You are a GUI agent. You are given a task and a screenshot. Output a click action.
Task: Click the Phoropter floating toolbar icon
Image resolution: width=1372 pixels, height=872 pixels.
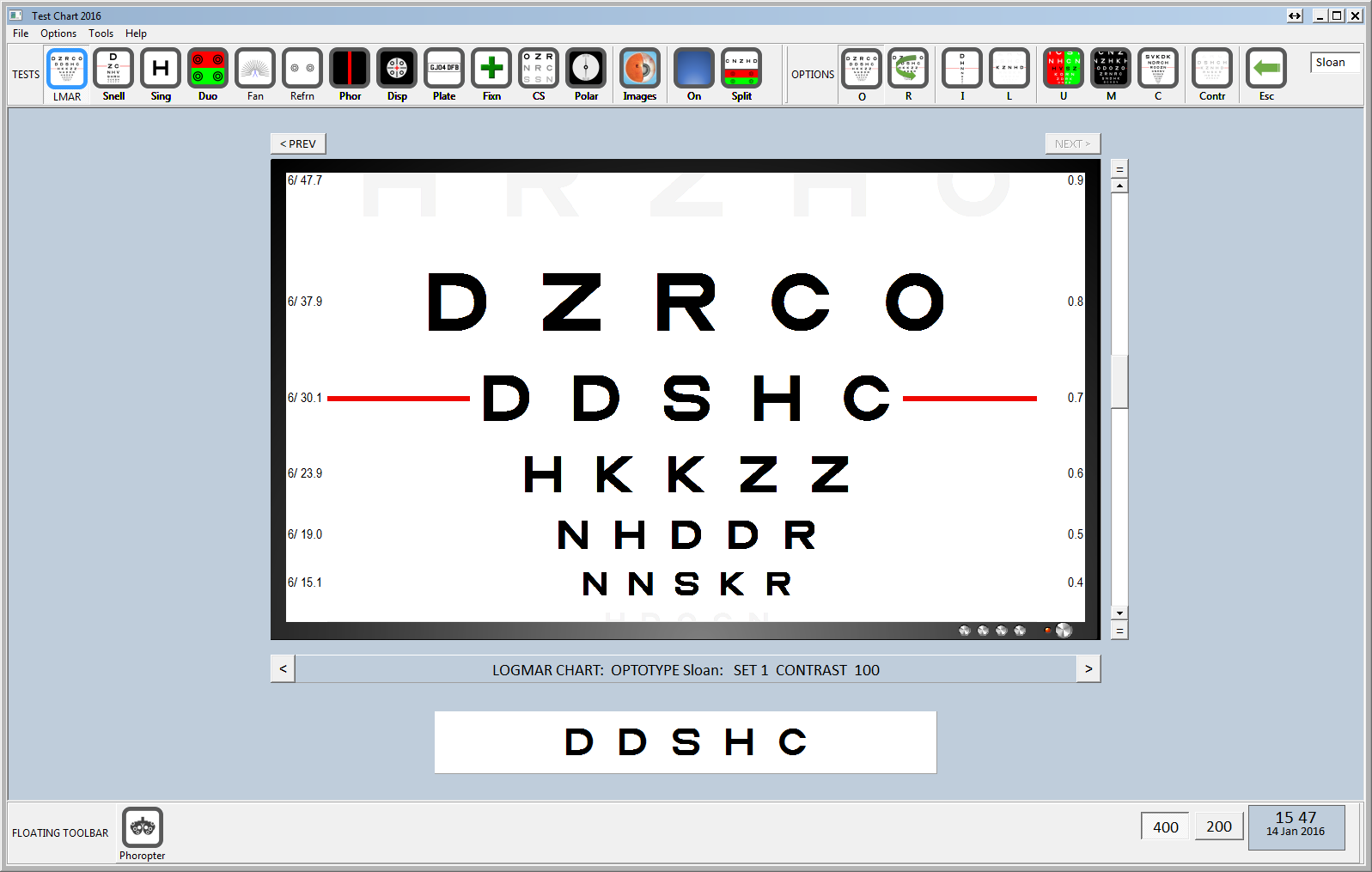coord(143,828)
